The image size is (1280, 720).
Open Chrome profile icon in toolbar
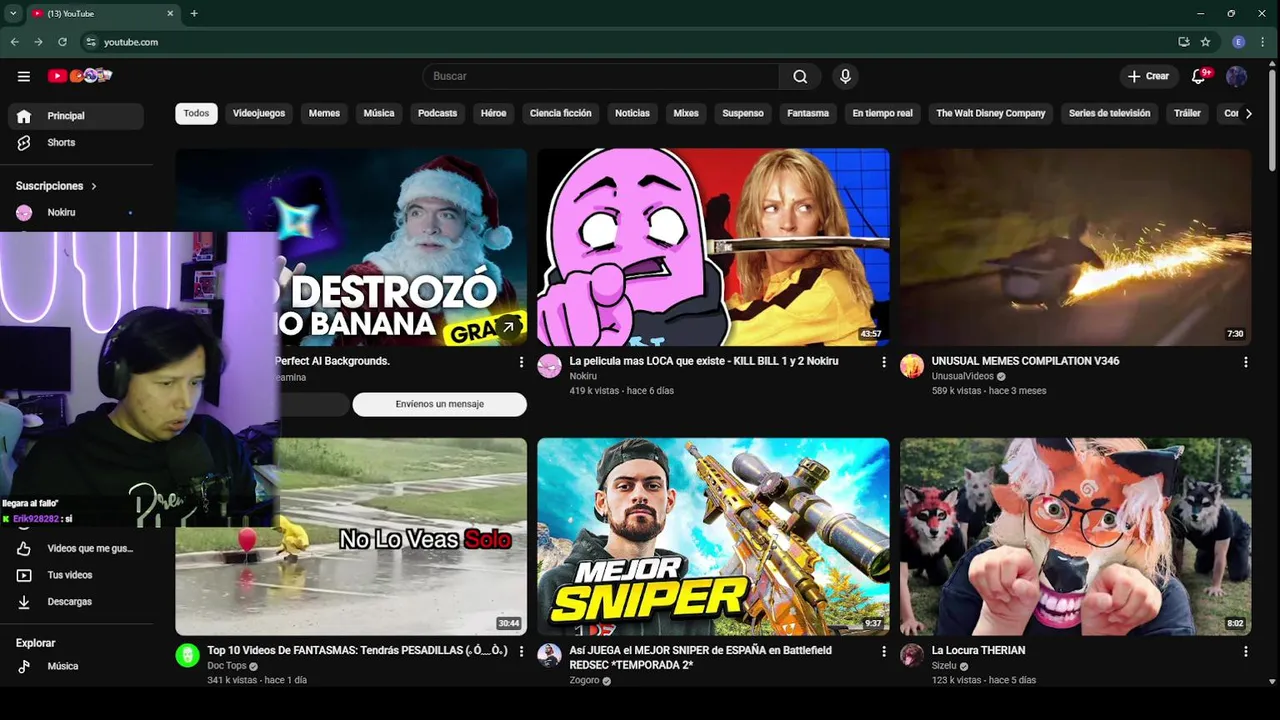tap(1238, 42)
